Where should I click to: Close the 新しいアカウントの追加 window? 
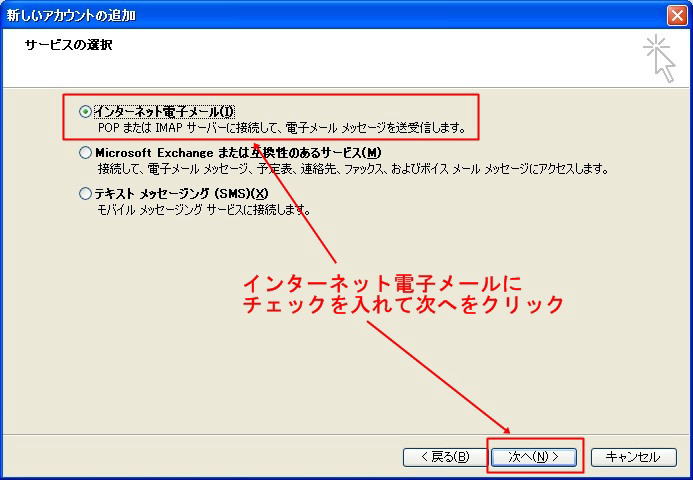tap(677, 16)
